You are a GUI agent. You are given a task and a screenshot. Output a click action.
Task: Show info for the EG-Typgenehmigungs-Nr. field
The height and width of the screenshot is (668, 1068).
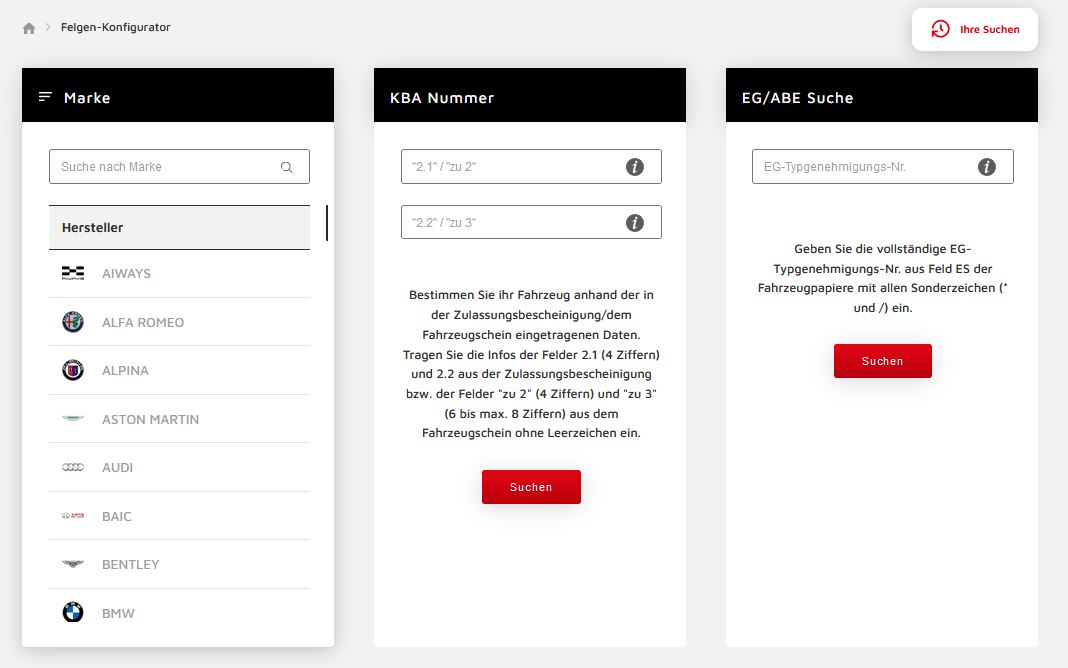point(987,167)
